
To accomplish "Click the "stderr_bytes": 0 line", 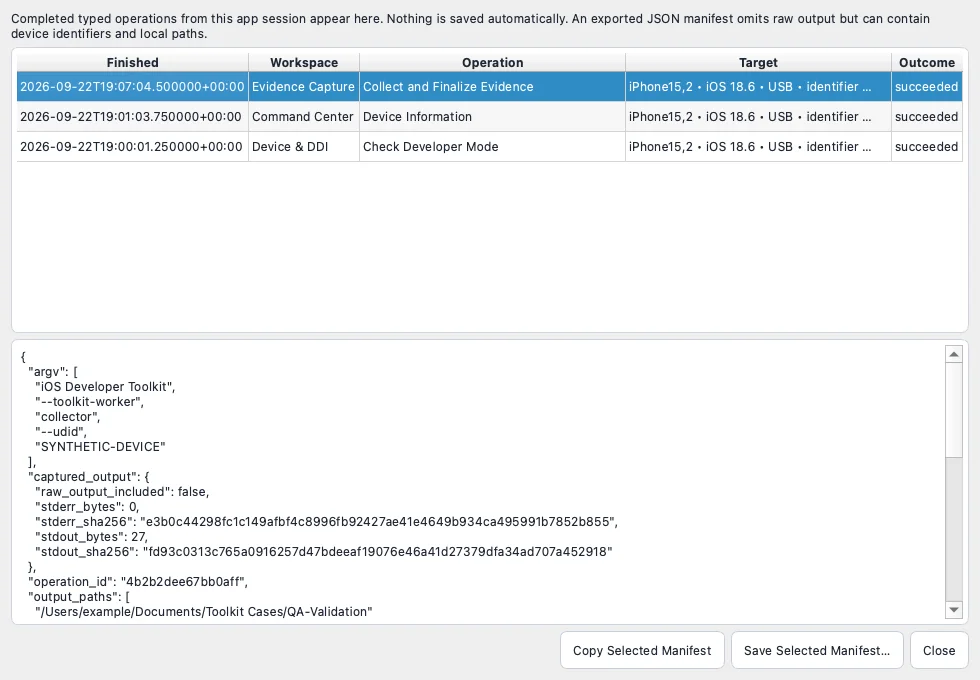I will [x=87, y=506].
